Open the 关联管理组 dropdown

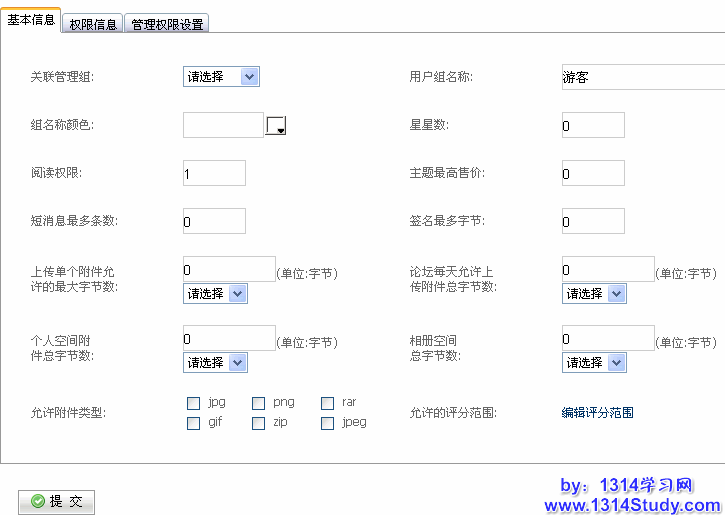coord(221,76)
